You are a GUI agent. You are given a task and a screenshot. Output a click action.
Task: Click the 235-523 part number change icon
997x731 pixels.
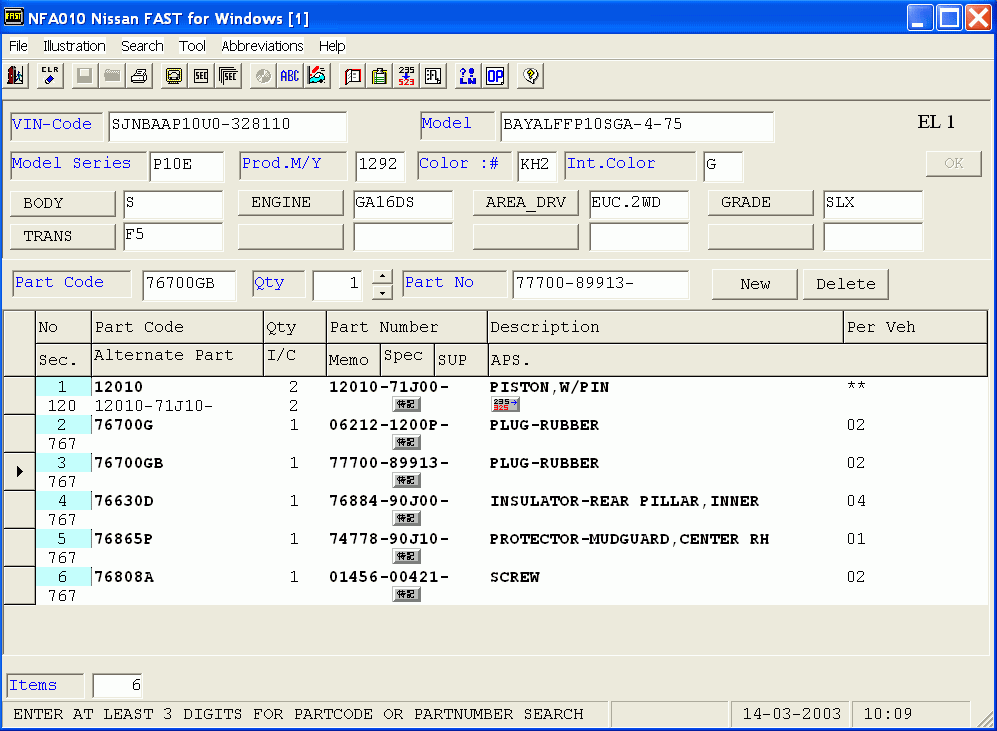click(x=406, y=76)
